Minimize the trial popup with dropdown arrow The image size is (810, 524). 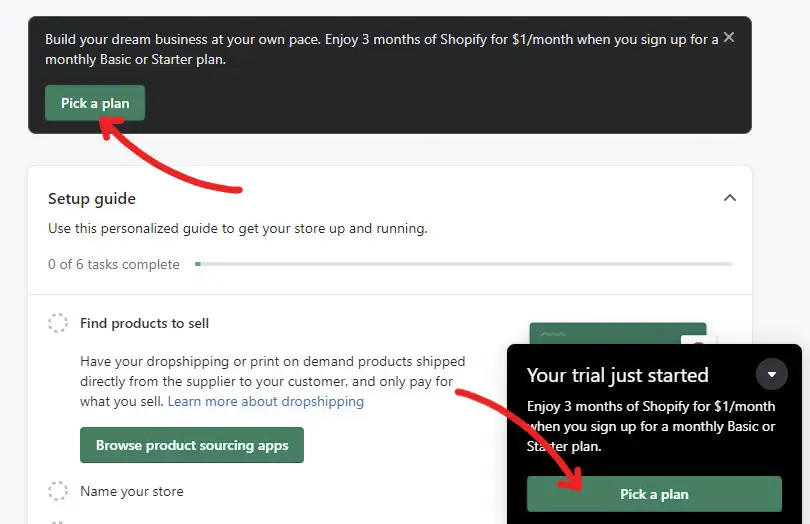click(771, 374)
